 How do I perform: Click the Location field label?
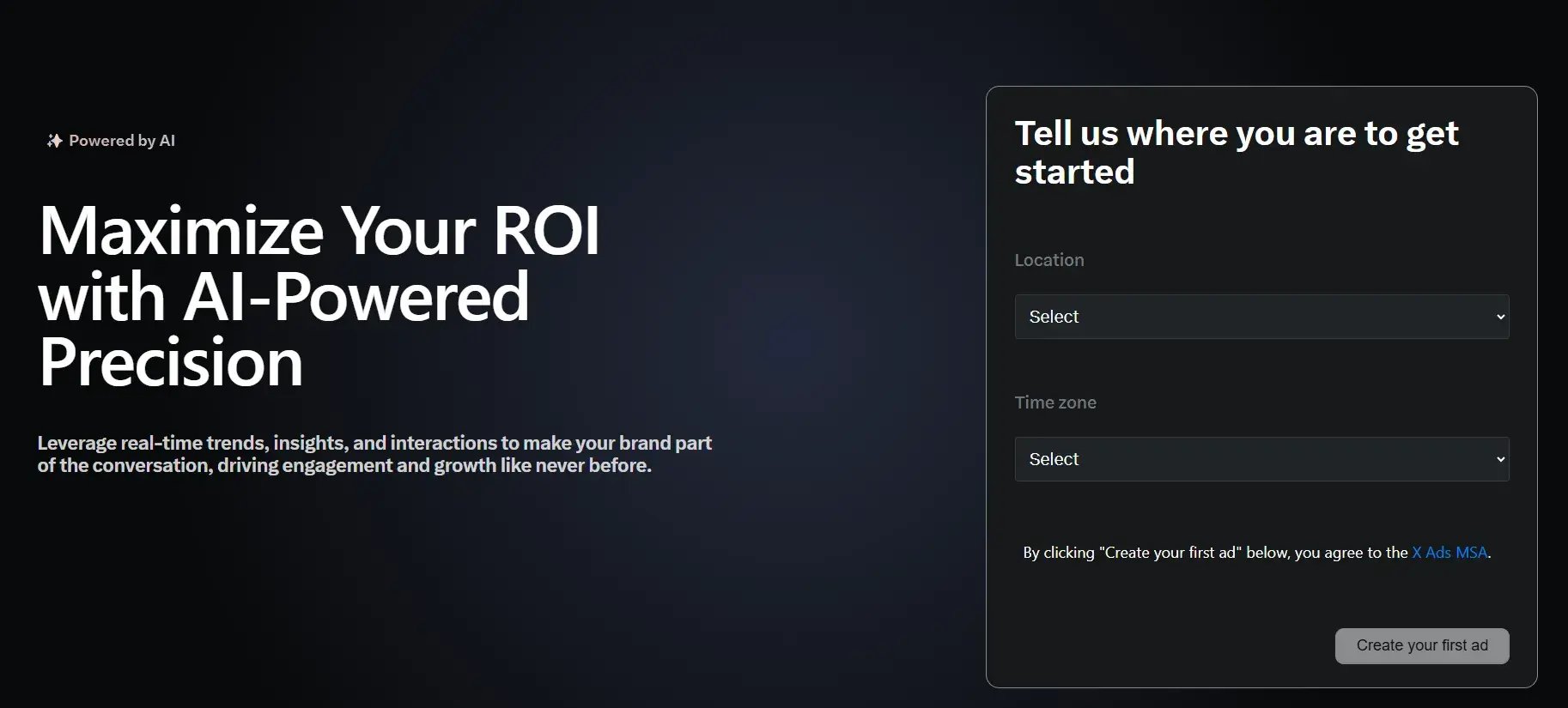coord(1048,260)
